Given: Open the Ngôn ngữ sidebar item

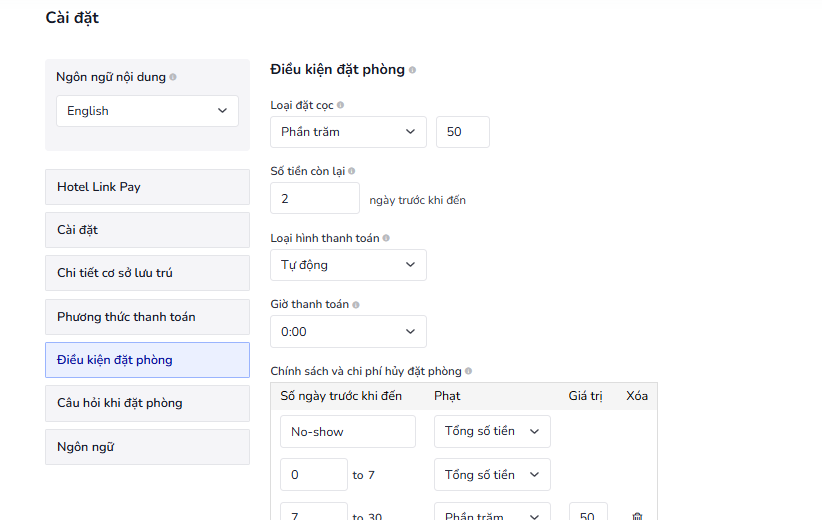Looking at the screenshot, I should pos(147,447).
